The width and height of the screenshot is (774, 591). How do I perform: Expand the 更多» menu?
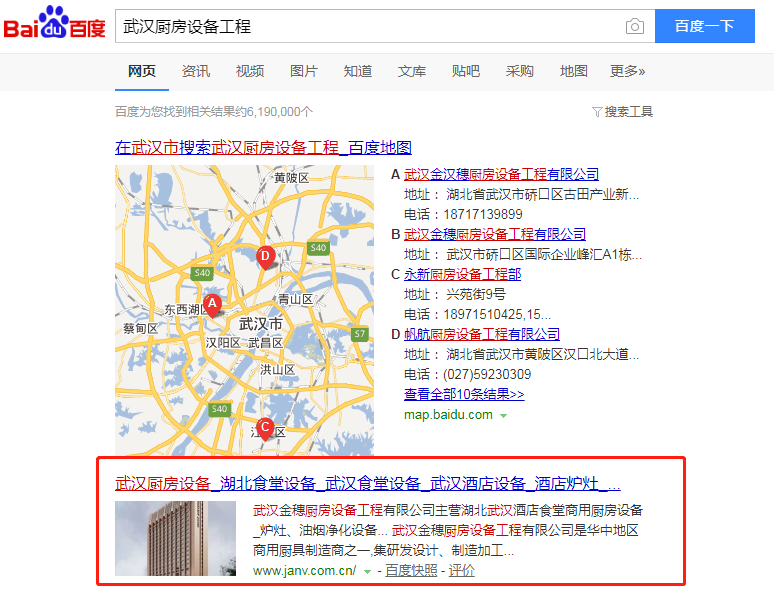pyautogui.click(x=627, y=72)
